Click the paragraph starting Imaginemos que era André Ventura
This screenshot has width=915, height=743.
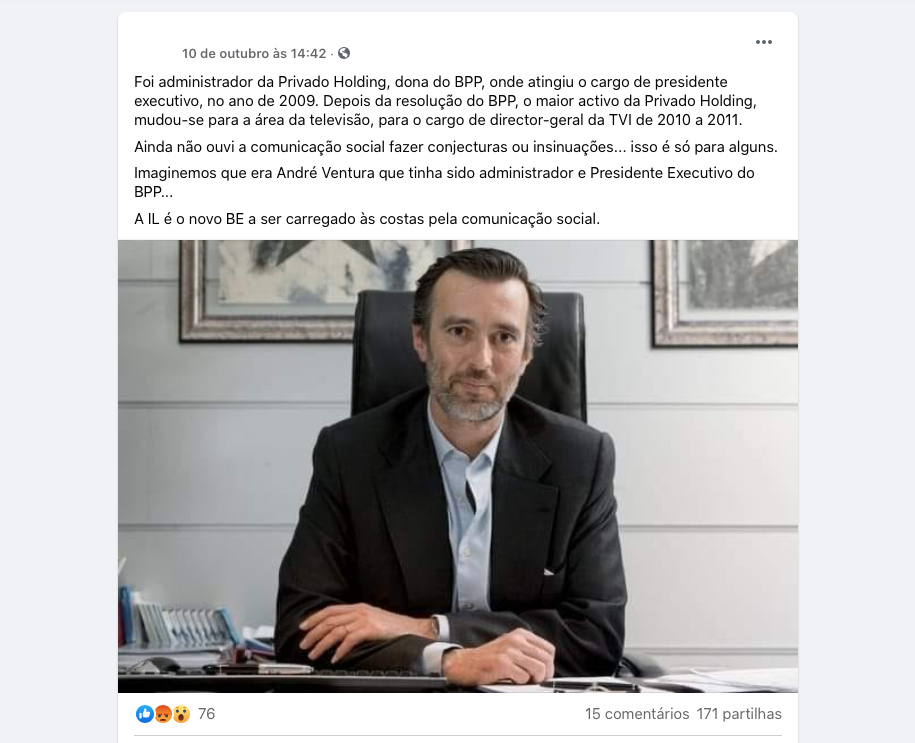pyautogui.click(x=444, y=182)
